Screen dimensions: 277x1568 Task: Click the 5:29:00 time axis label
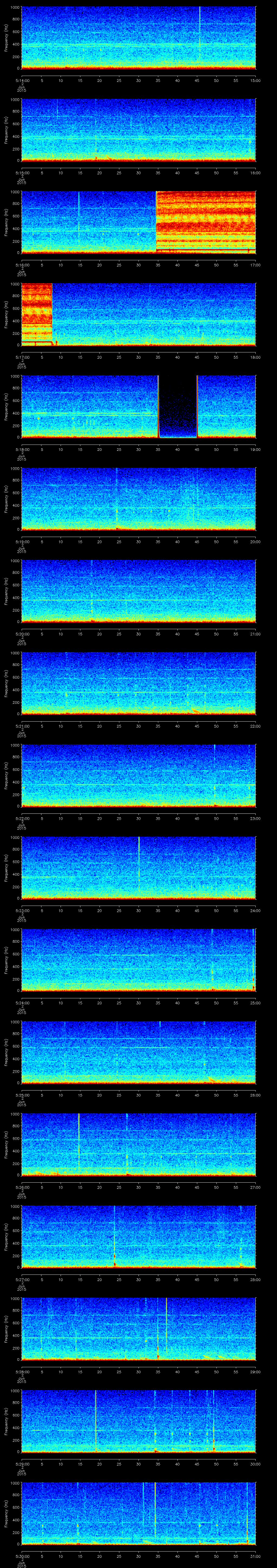pyautogui.click(x=22, y=1464)
